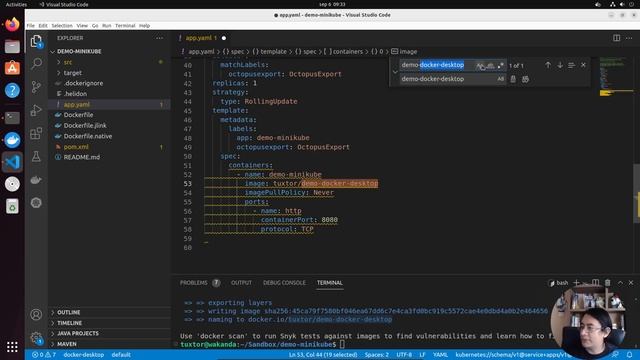Image resolution: width=640 pixels, height=360 pixels.
Task: Click default namespace in status bar
Action: [121, 355]
